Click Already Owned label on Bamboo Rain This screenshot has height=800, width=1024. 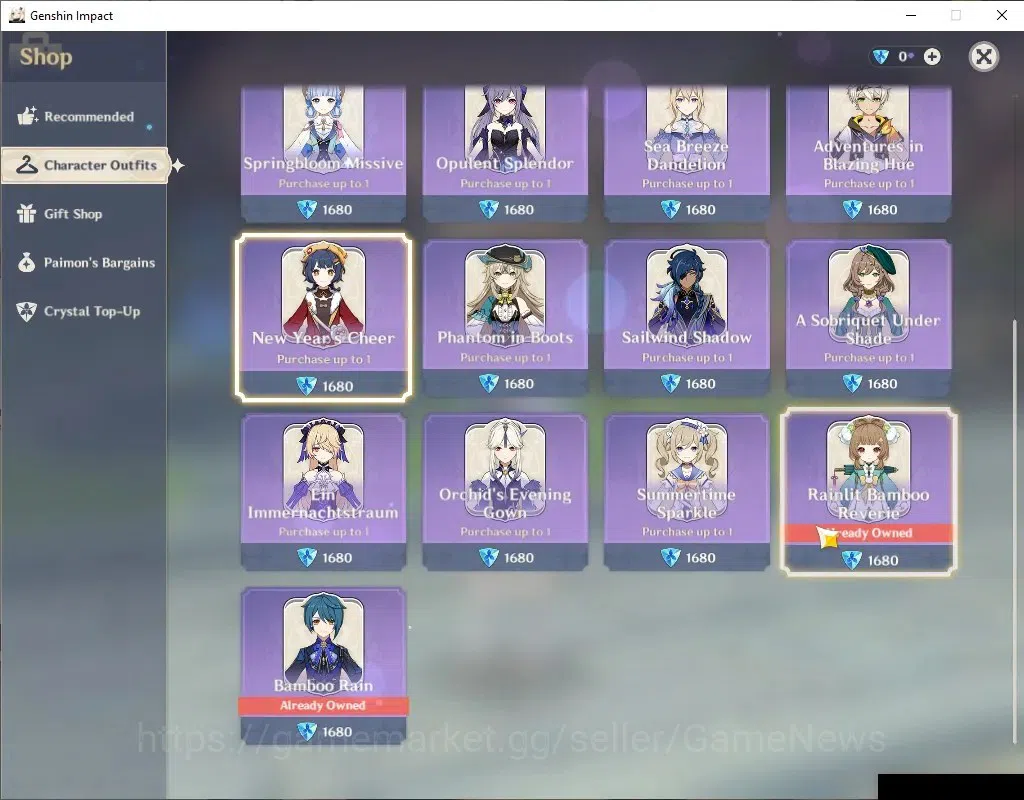coord(323,705)
